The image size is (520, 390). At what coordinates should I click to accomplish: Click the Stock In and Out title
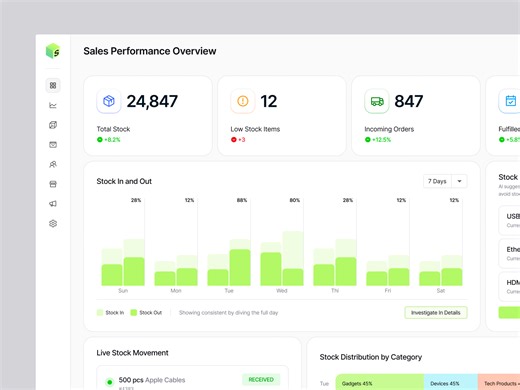click(124, 181)
